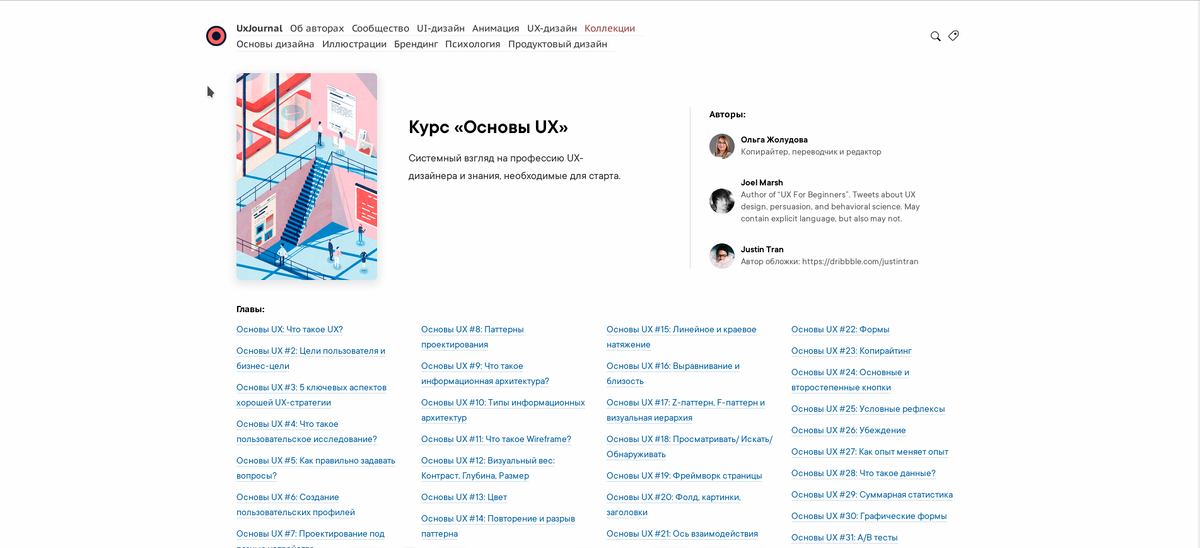Open chapter #12 Визуальный вес
The height and width of the screenshot is (548, 1200).
tap(487, 468)
